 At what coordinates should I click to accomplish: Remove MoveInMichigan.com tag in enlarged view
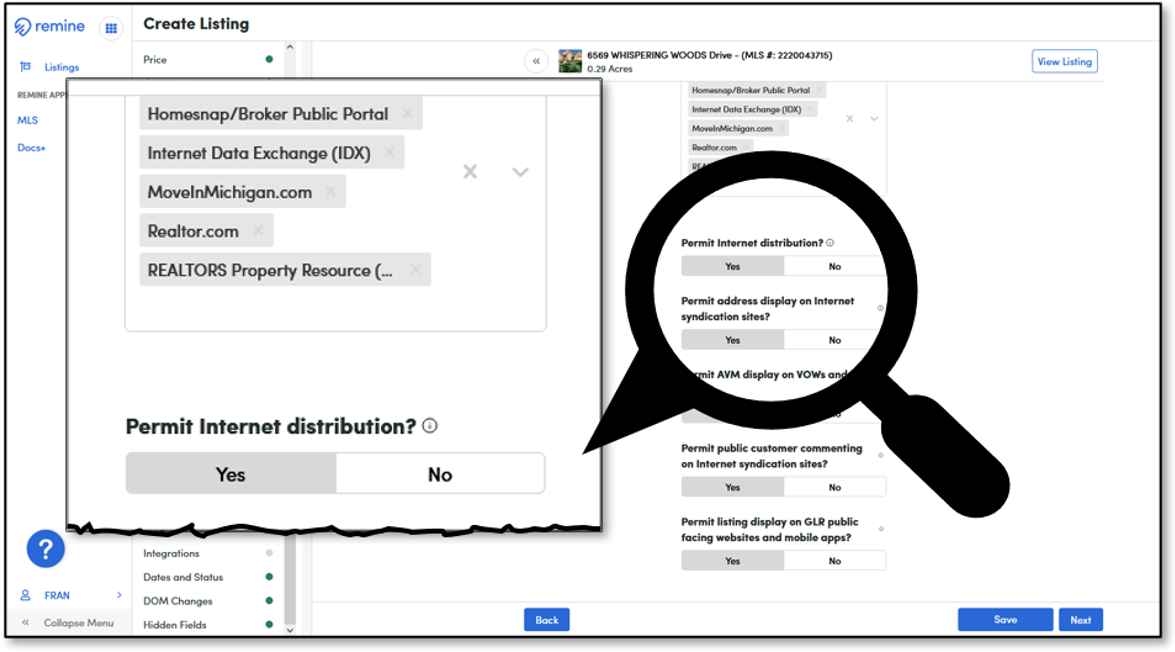tap(330, 192)
